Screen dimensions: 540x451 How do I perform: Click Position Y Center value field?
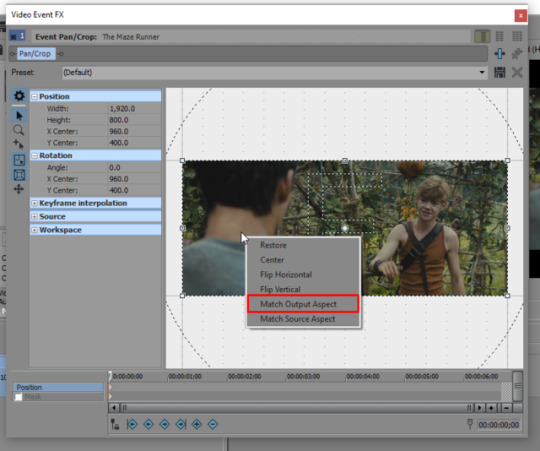point(134,143)
